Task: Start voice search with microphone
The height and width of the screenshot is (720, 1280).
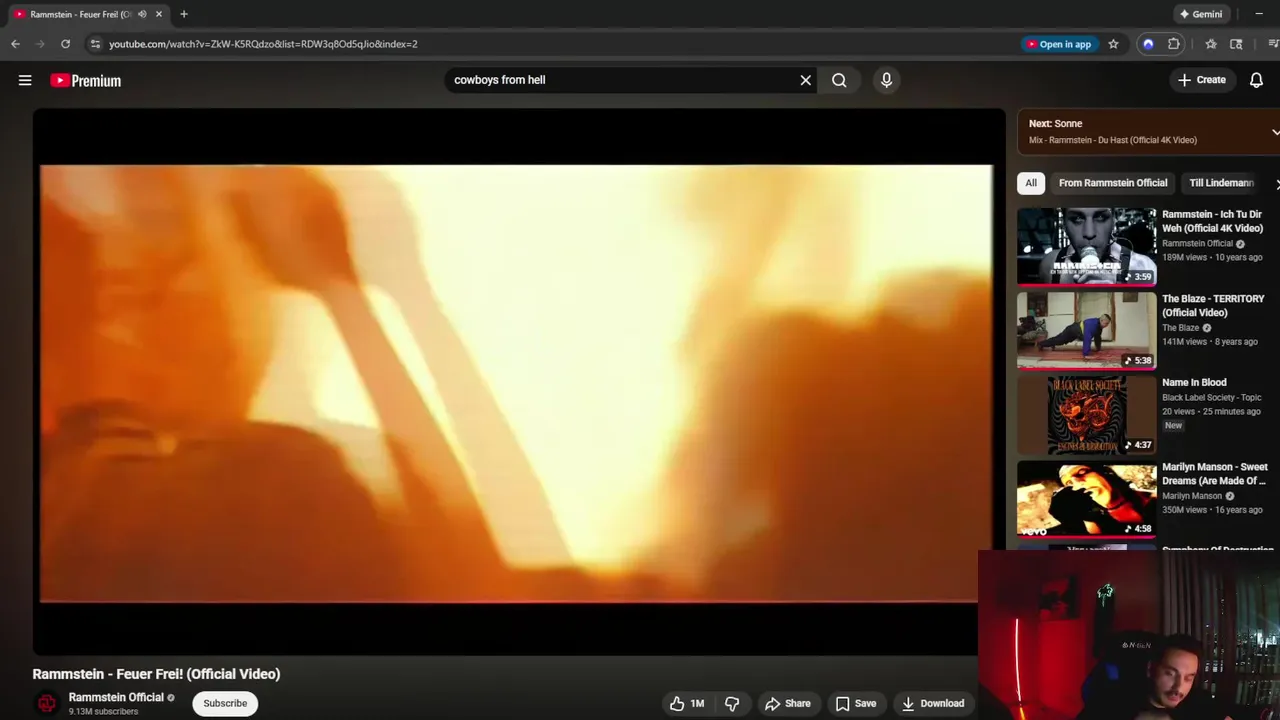Action: click(x=886, y=80)
